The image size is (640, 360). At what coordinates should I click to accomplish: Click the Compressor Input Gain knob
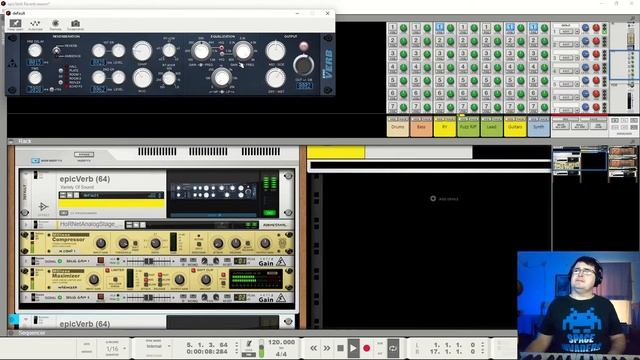tap(100, 244)
